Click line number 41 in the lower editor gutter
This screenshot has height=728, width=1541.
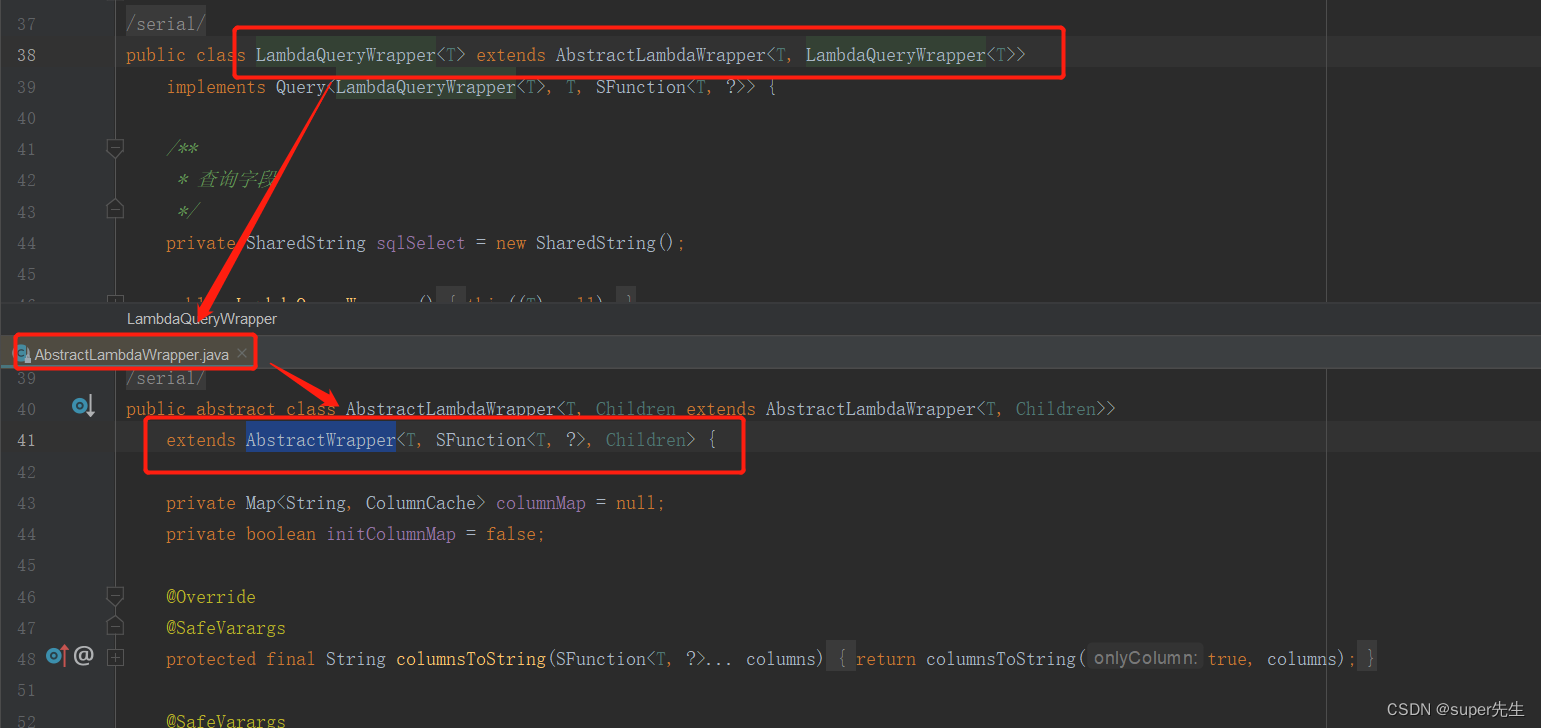(27, 440)
